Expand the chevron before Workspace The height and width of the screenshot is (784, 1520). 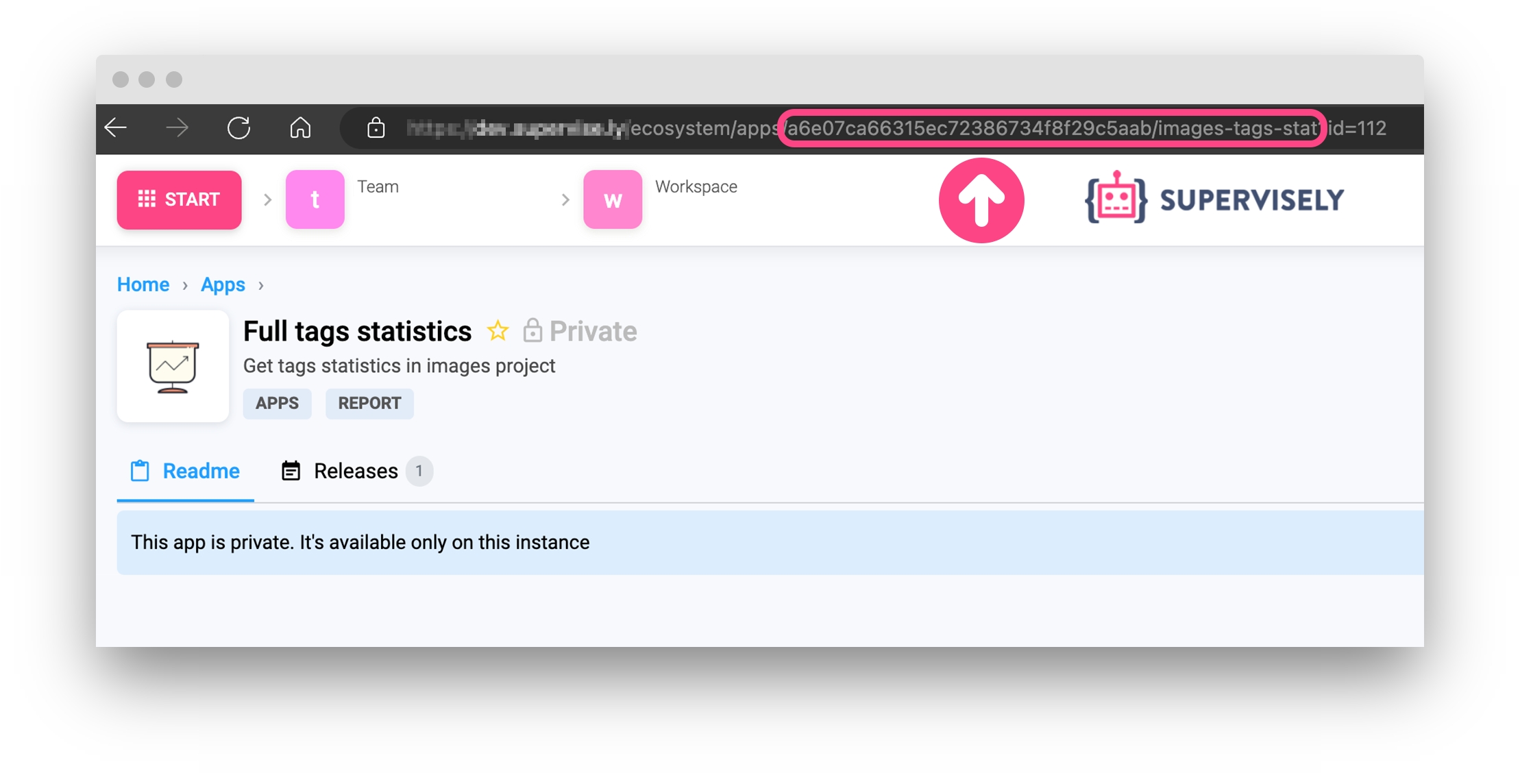click(x=565, y=199)
